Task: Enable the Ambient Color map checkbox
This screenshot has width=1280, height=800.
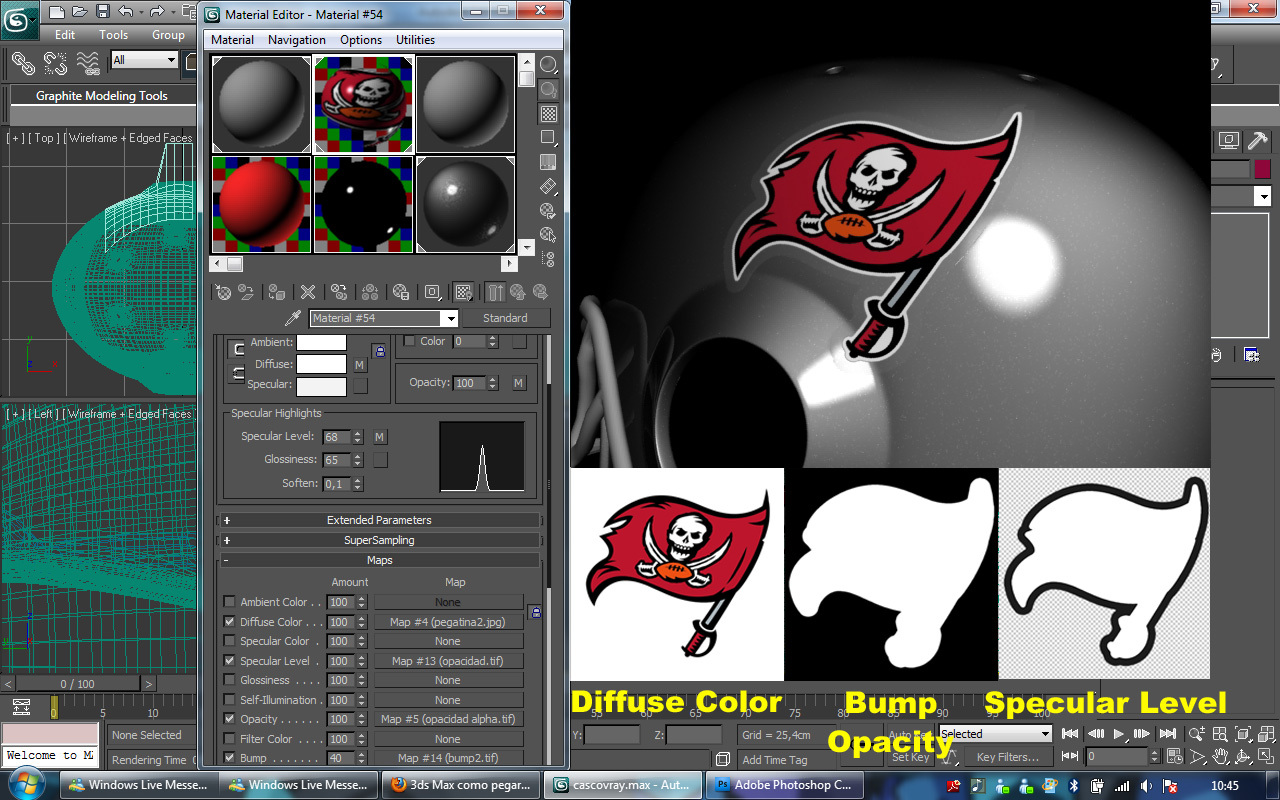Action: click(x=230, y=602)
